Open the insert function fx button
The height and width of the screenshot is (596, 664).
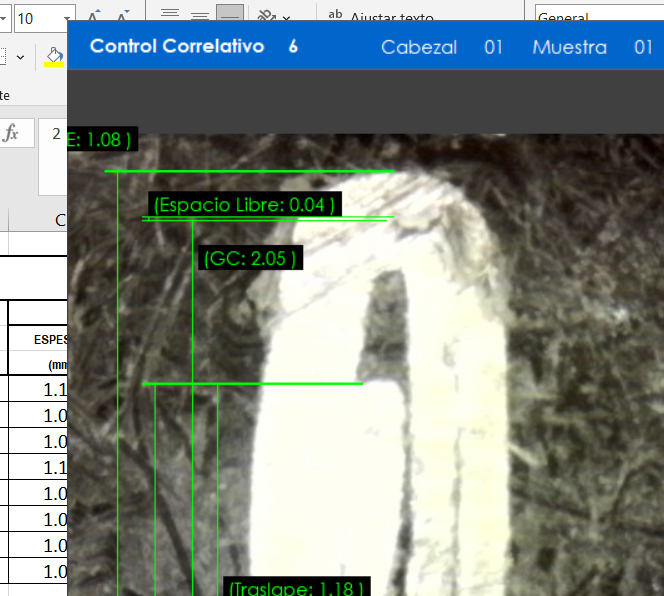point(12,134)
